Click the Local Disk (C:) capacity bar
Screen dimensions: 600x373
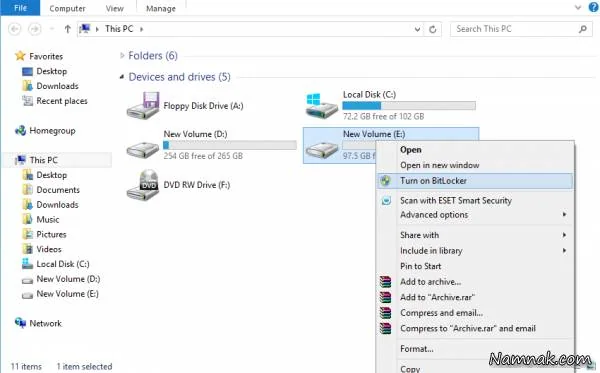pyautogui.click(x=409, y=106)
